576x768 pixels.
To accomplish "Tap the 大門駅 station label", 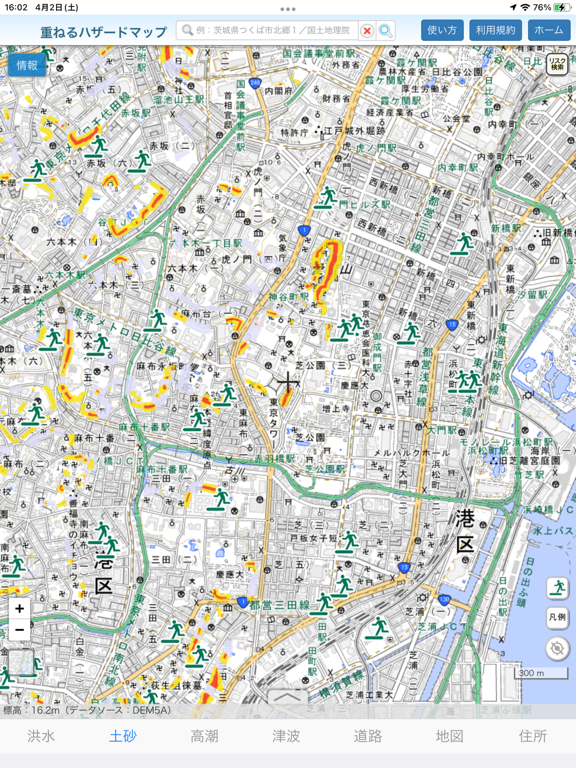I will pyautogui.click(x=442, y=431).
